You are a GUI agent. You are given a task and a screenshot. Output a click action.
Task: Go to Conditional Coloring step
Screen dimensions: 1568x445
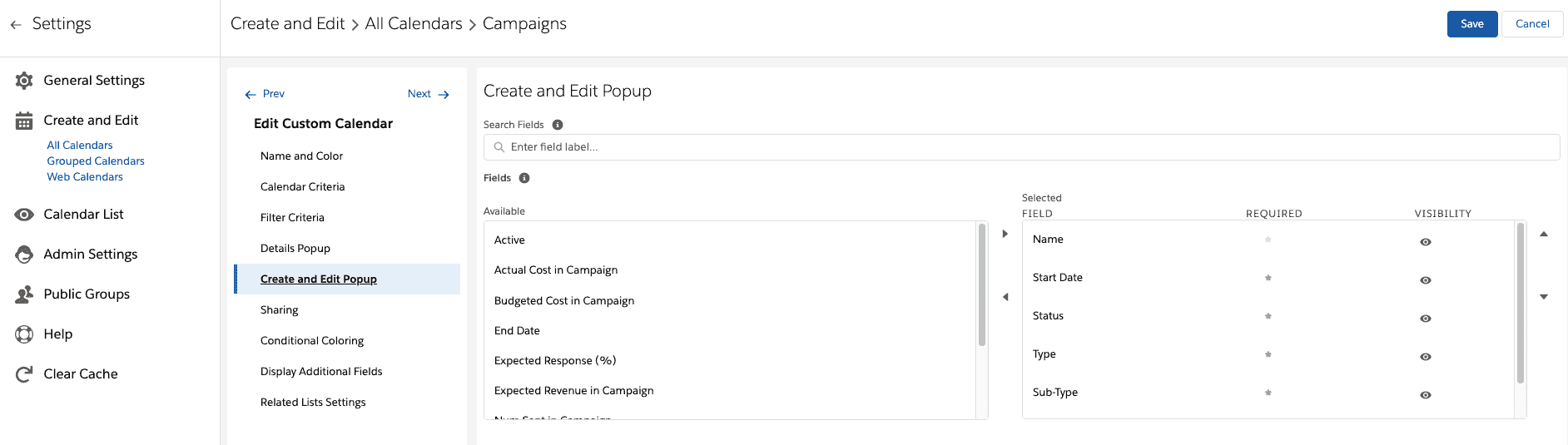pyautogui.click(x=312, y=341)
